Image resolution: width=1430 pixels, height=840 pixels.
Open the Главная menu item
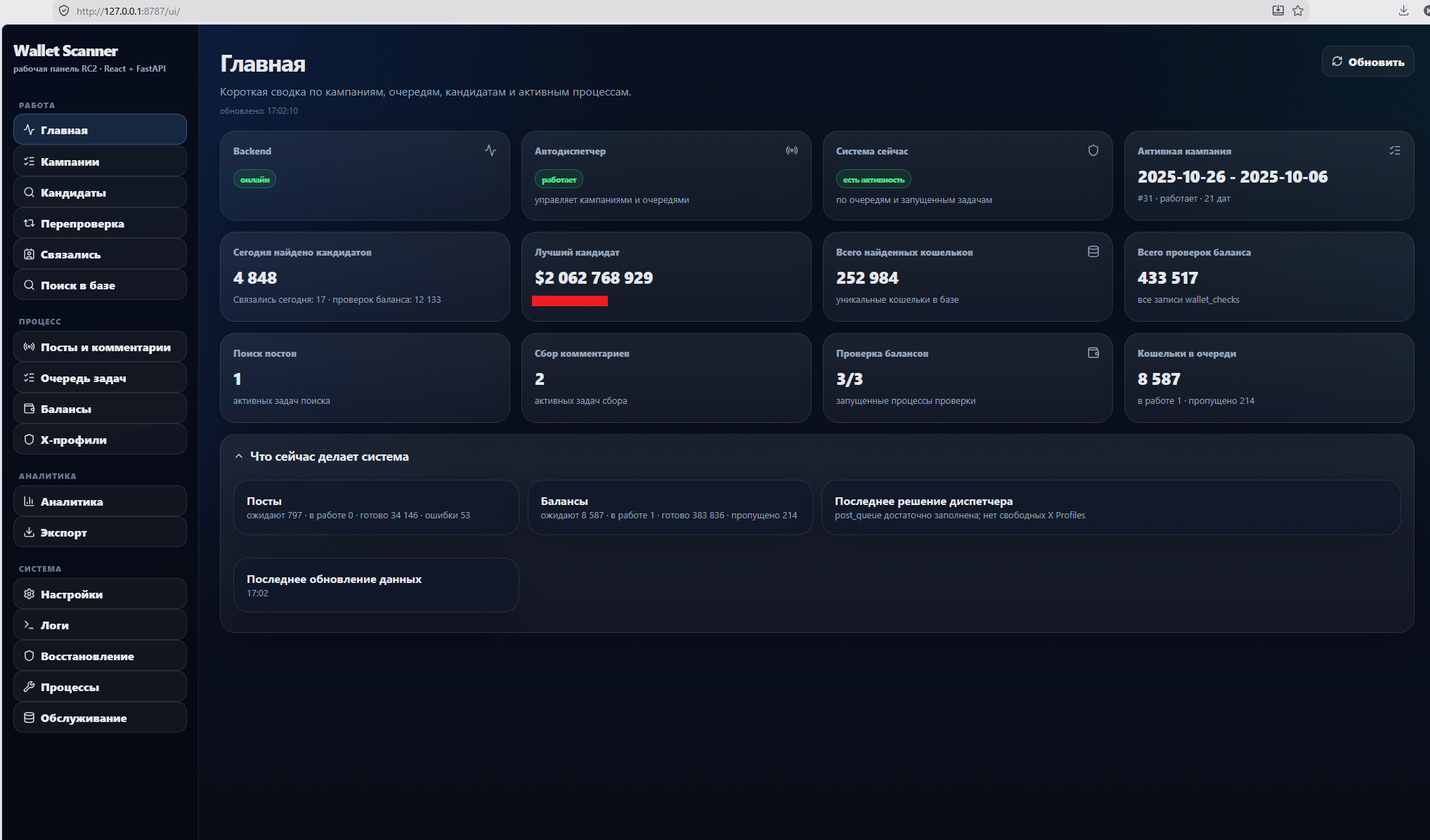100,130
